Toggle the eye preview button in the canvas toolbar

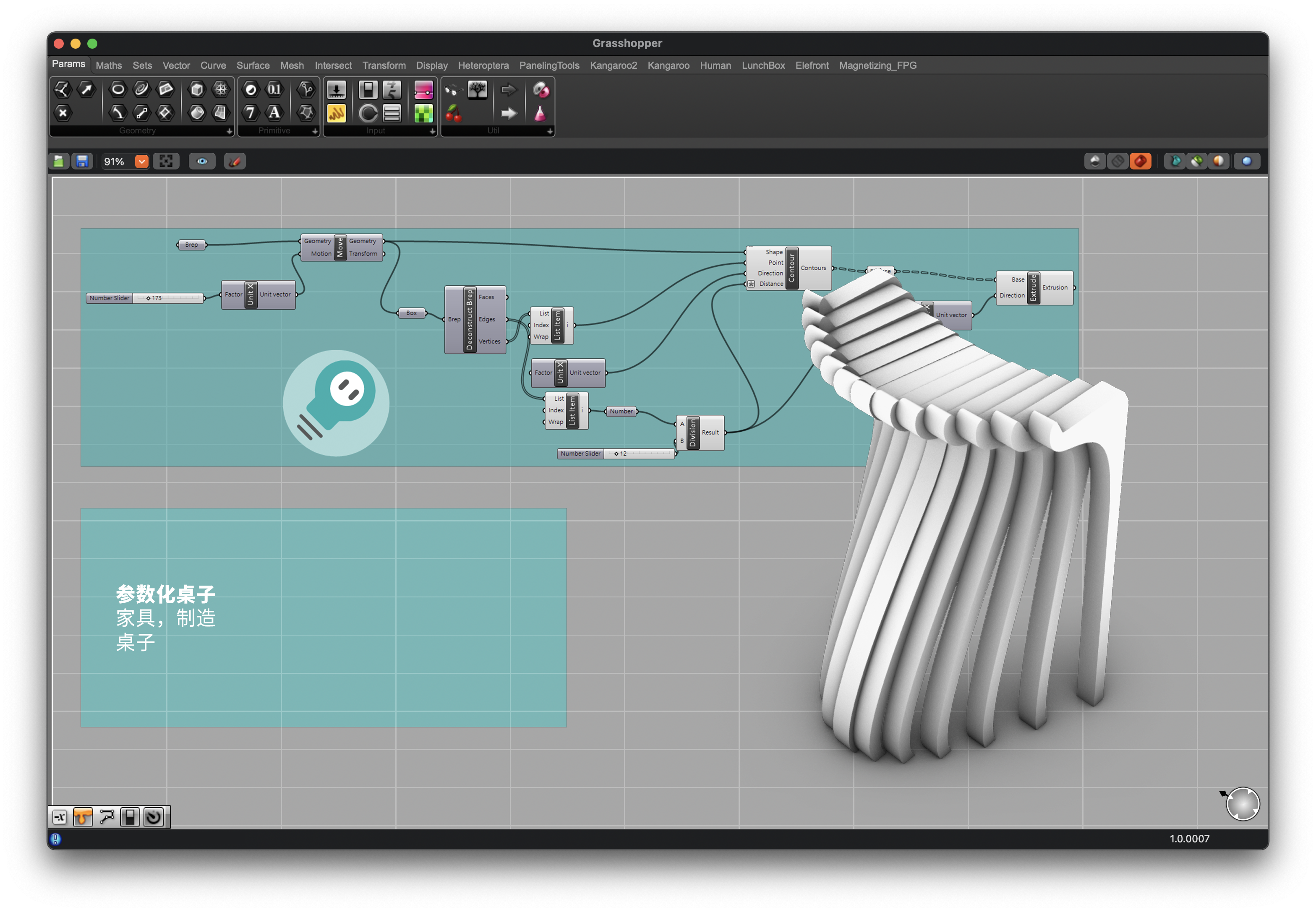202,162
